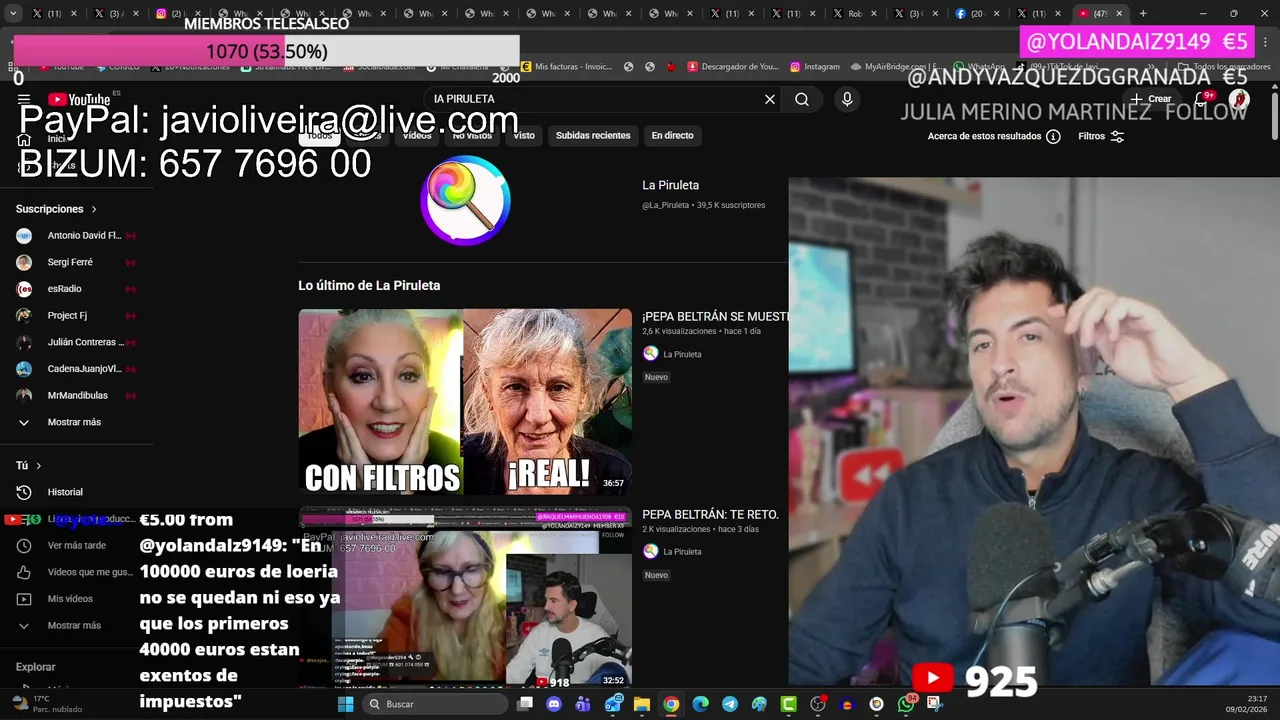Open Discord from taskbar
Image resolution: width=1280 pixels, height=720 pixels.
point(554,704)
